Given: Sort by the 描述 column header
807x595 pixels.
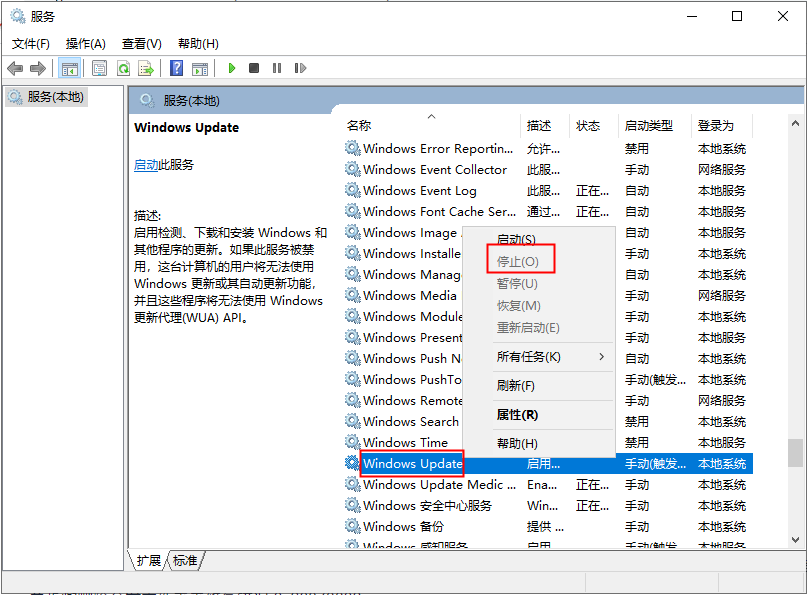Looking at the screenshot, I should [x=545, y=126].
